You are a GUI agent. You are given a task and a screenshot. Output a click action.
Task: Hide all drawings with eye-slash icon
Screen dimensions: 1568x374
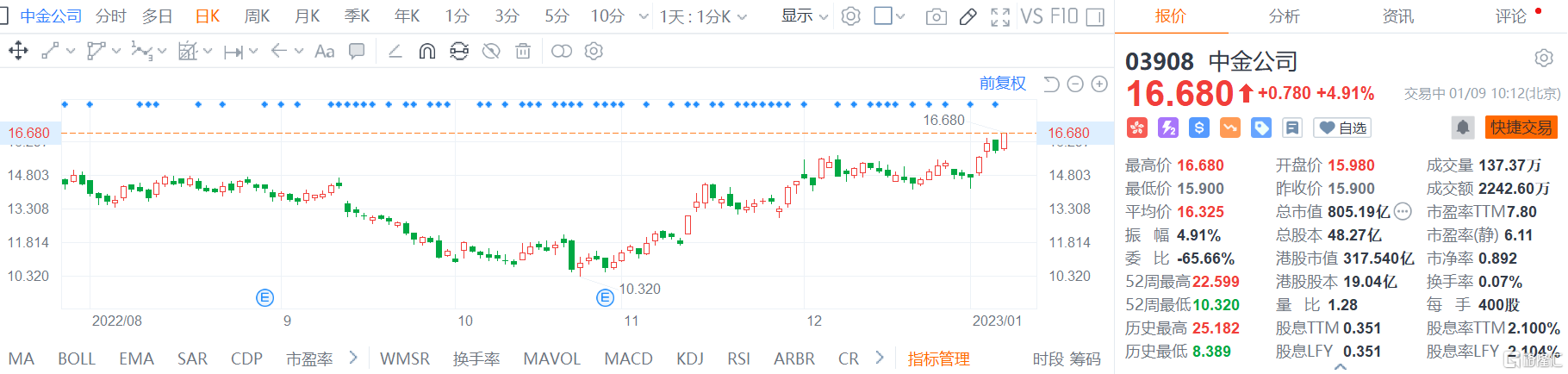click(491, 52)
